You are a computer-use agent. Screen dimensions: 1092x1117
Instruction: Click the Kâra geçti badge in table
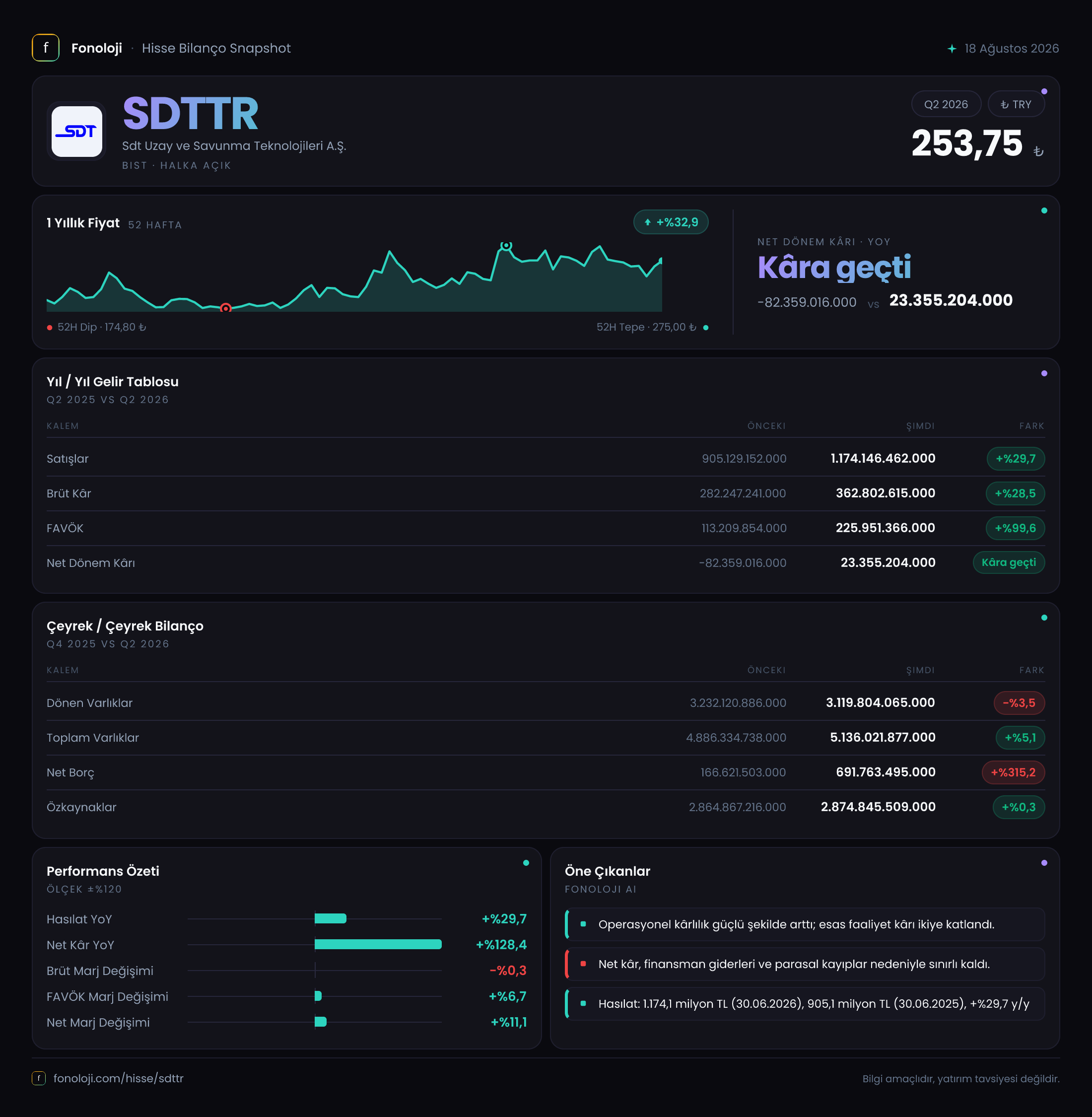(1008, 562)
